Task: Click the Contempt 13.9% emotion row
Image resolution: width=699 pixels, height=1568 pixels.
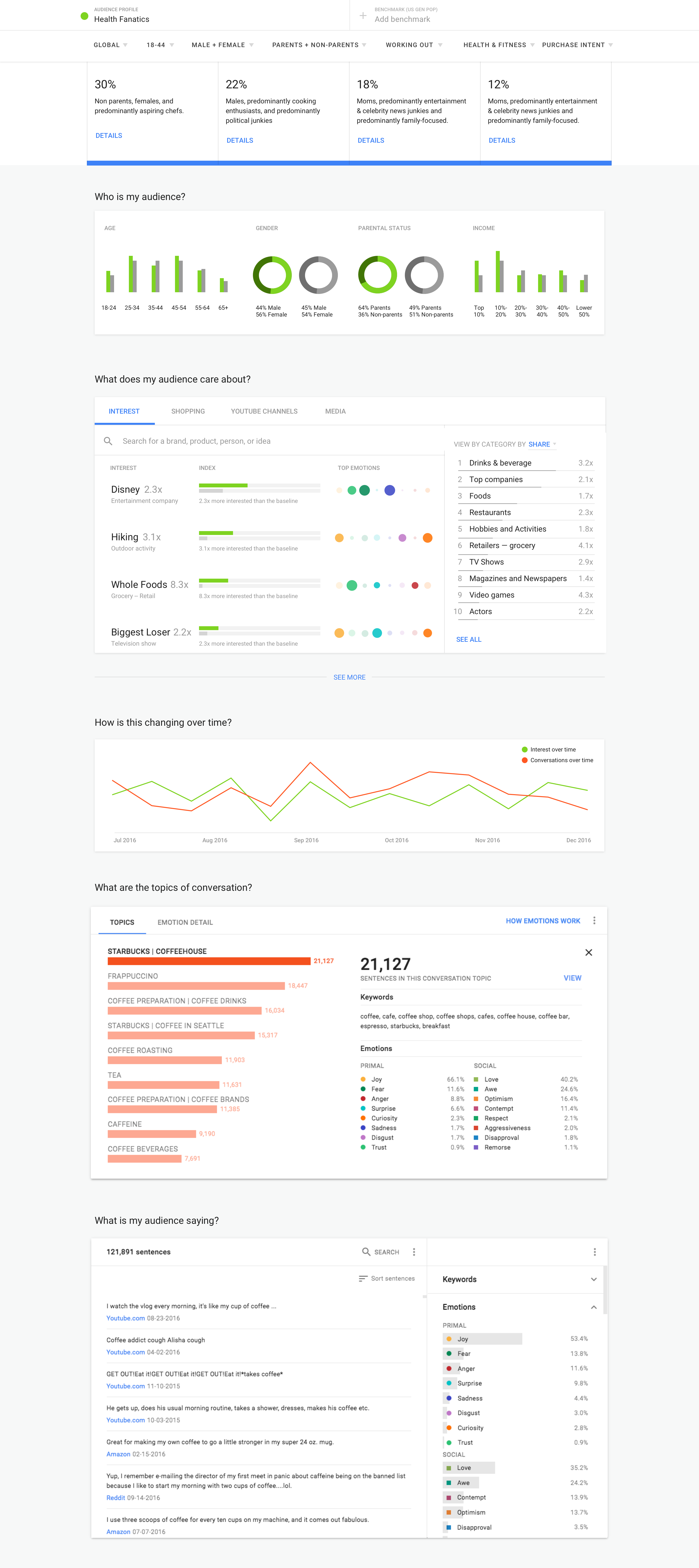Action: point(516,1497)
